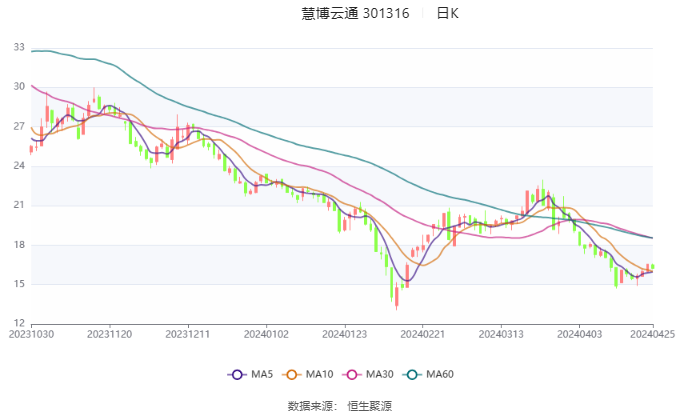Viewport: 680px width, 413px height.
Task: Toggle MA30 visibility by its legend text
Action: (x=379, y=374)
